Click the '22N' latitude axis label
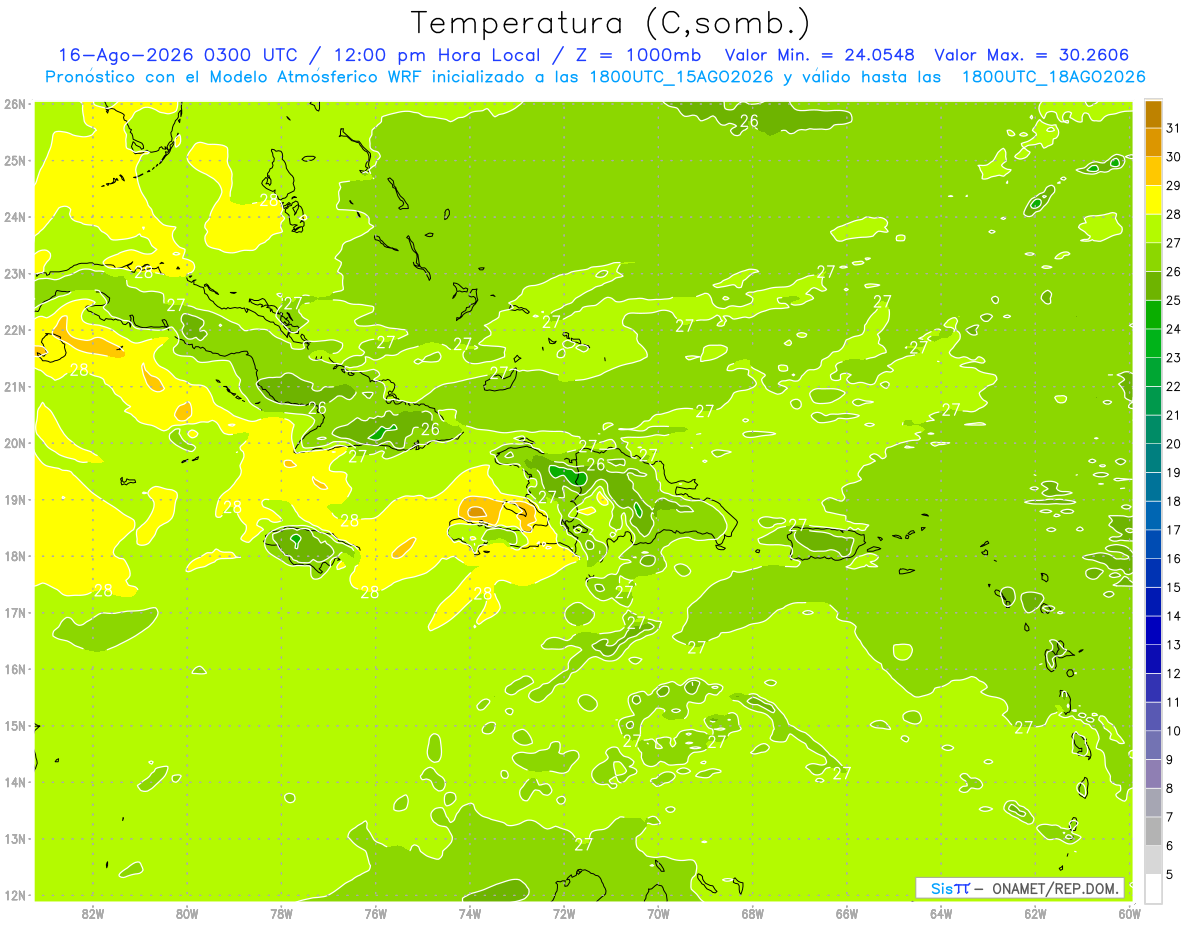The image size is (1200, 927). pos(14,330)
